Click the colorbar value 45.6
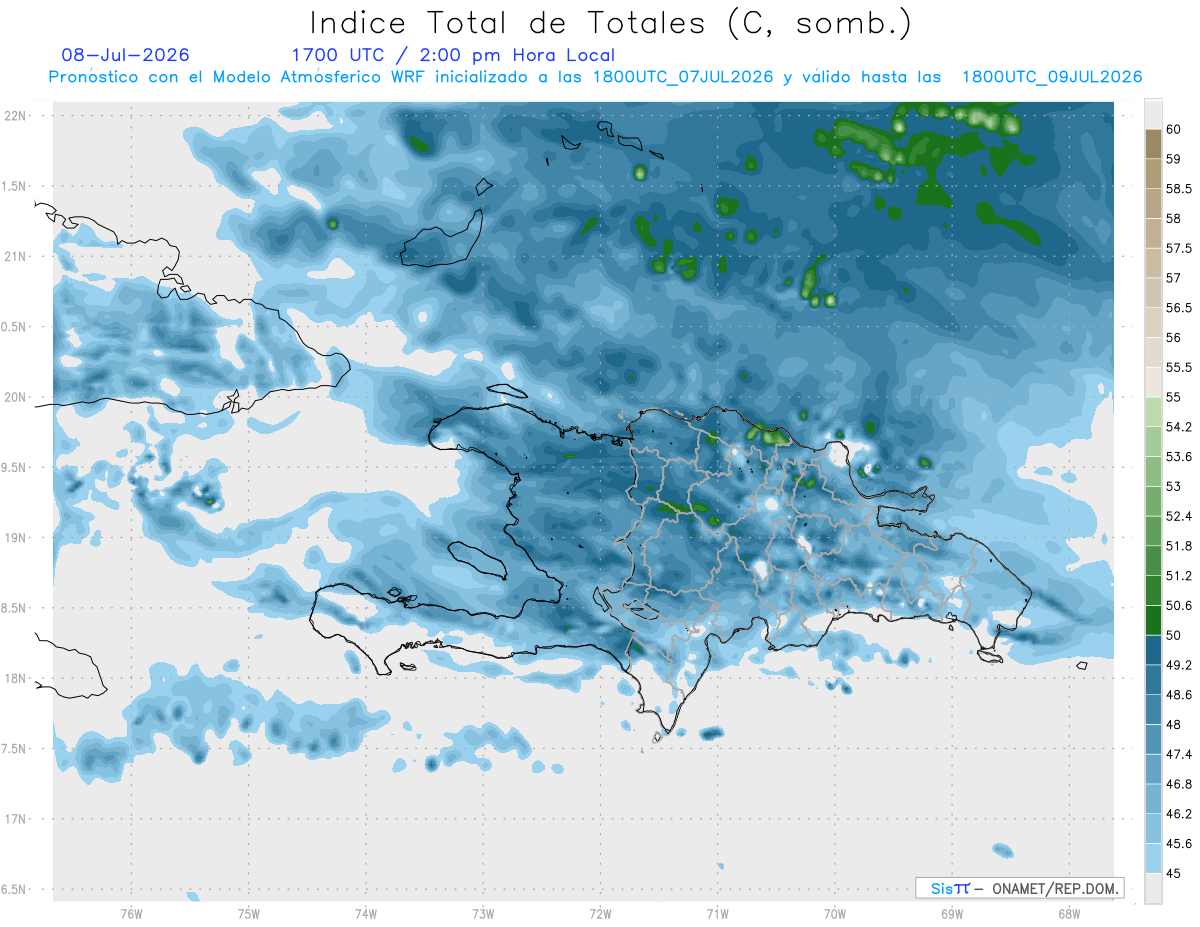1200x927 pixels. click(x=1180, y=844)
